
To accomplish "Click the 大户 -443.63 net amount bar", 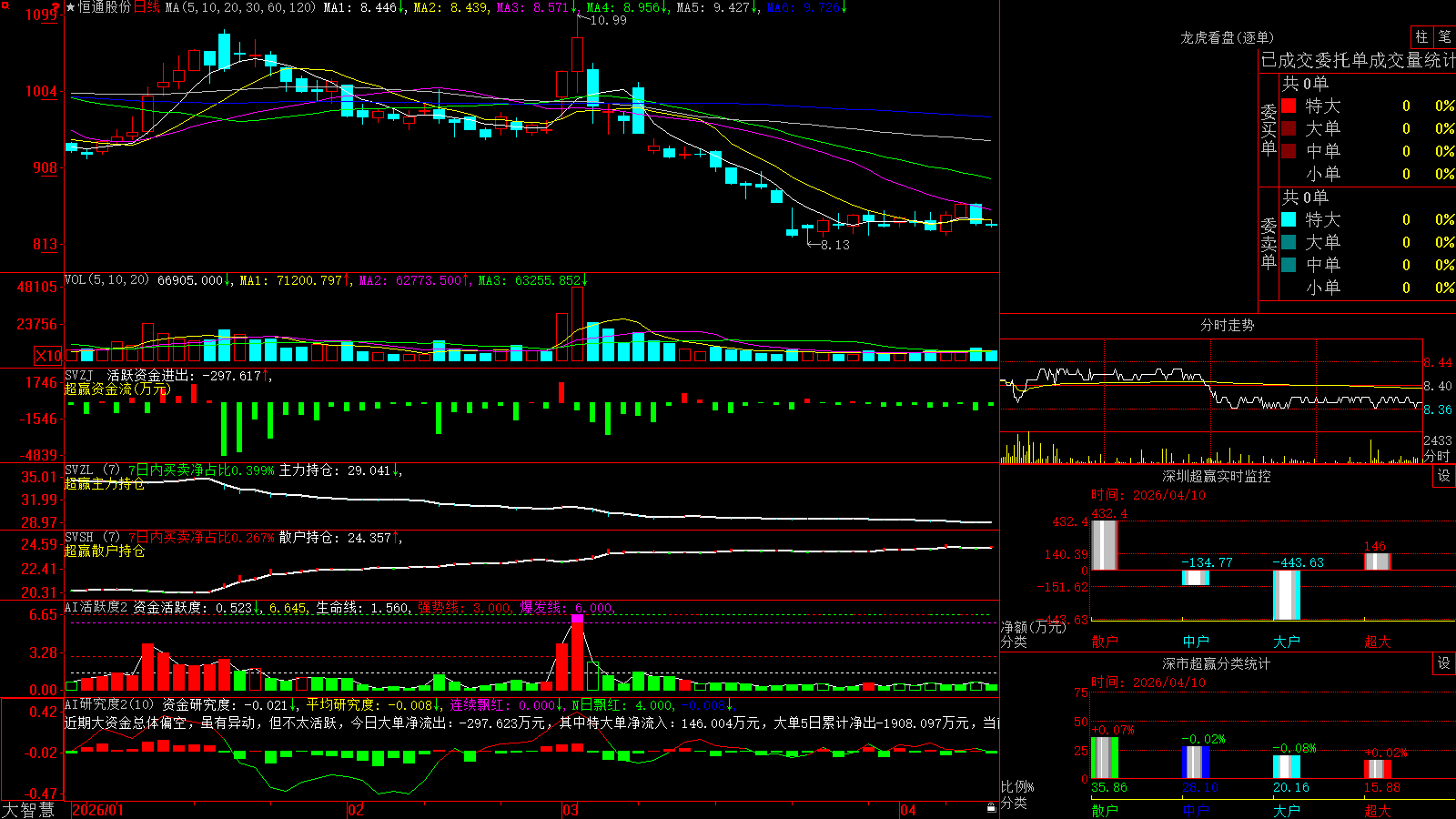I will tap(1287, 595).
